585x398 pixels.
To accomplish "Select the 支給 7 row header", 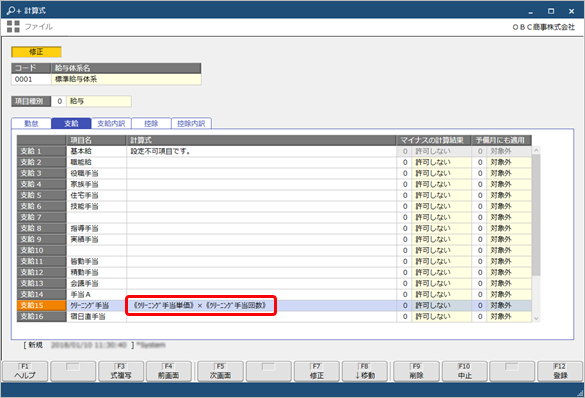I will tap(41, 217).
